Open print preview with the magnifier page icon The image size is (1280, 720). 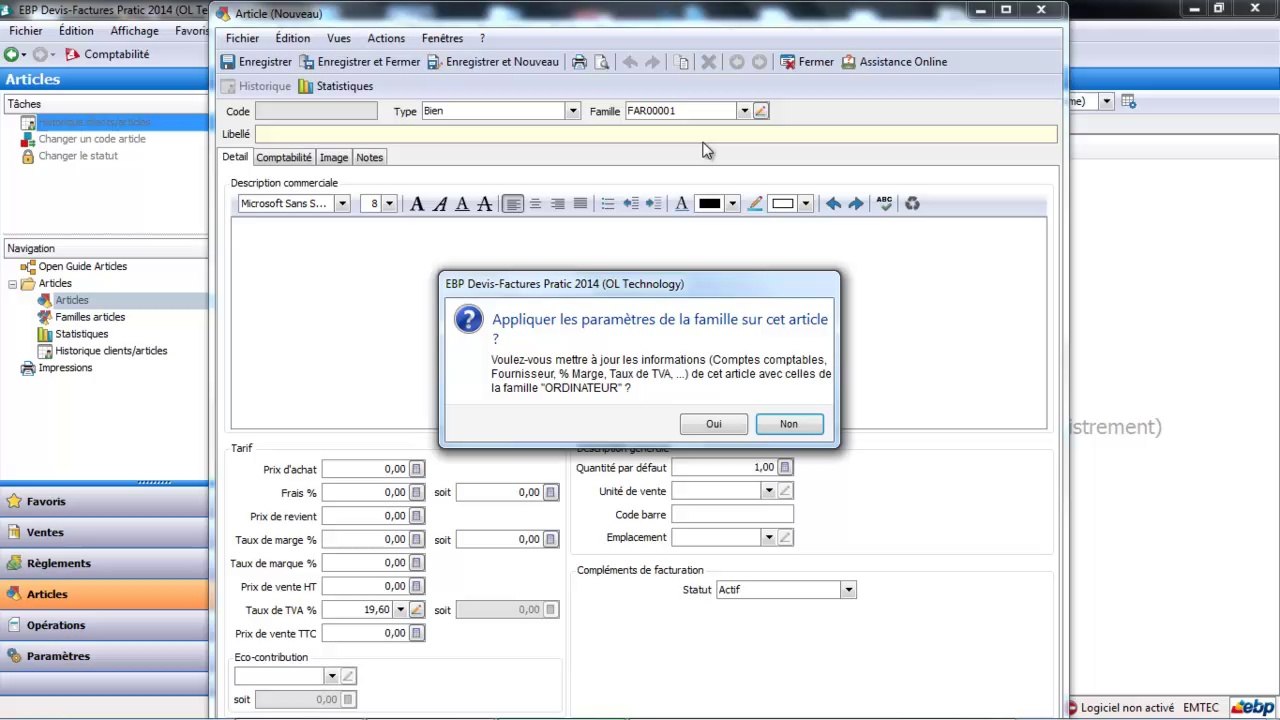click(602, 62)
